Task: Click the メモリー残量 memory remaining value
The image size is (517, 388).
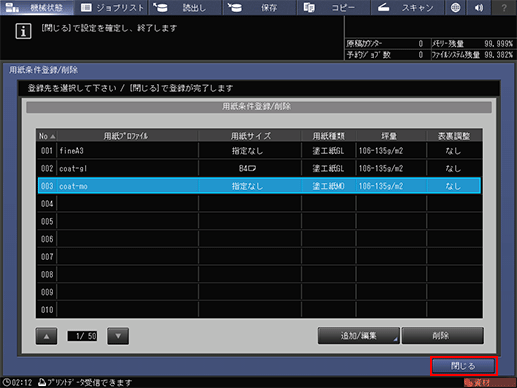Action: (x=498, y=44)
